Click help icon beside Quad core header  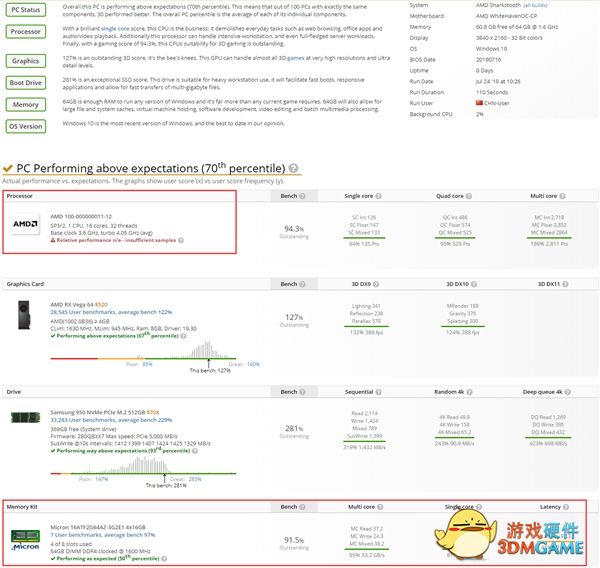click(469, 196)
